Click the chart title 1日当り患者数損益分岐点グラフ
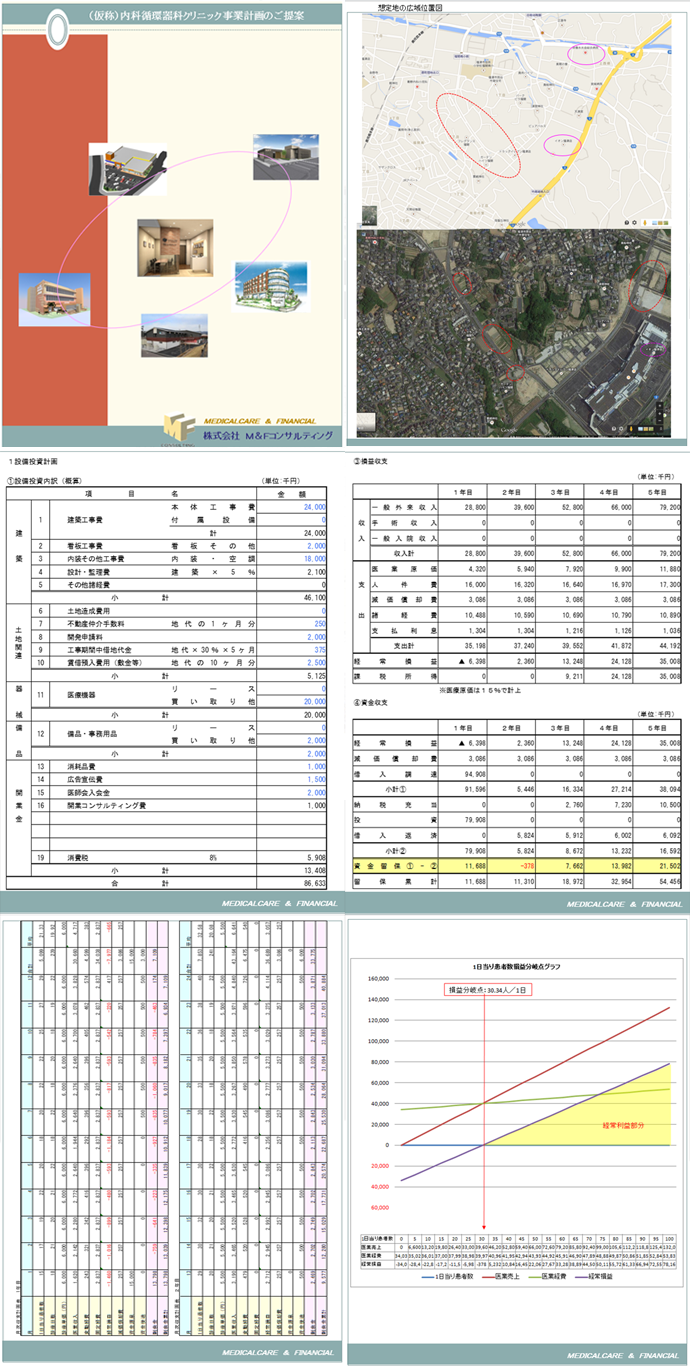The height and width of the screenshot is (1370, 690). (516, 969)
